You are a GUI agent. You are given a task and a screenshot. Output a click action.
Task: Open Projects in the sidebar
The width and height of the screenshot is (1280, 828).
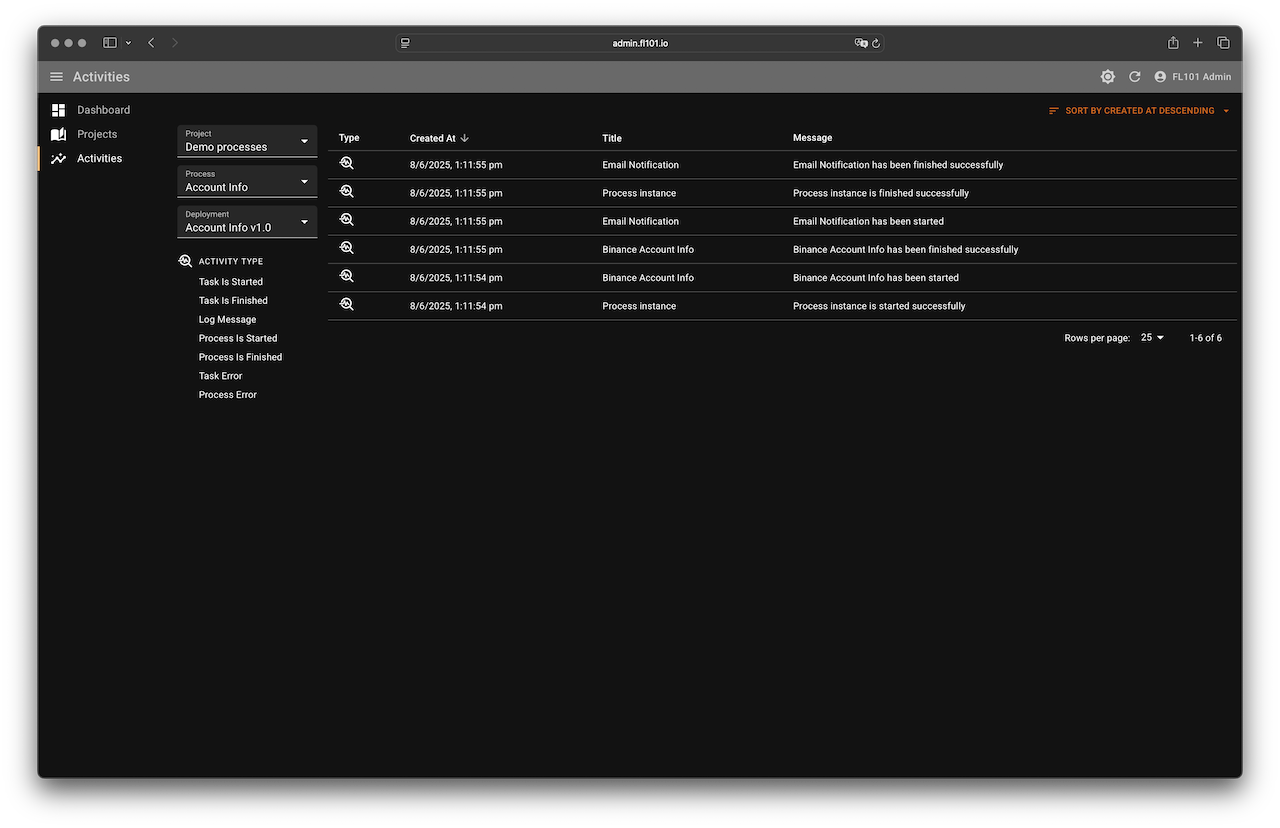(x=97, y=134)
